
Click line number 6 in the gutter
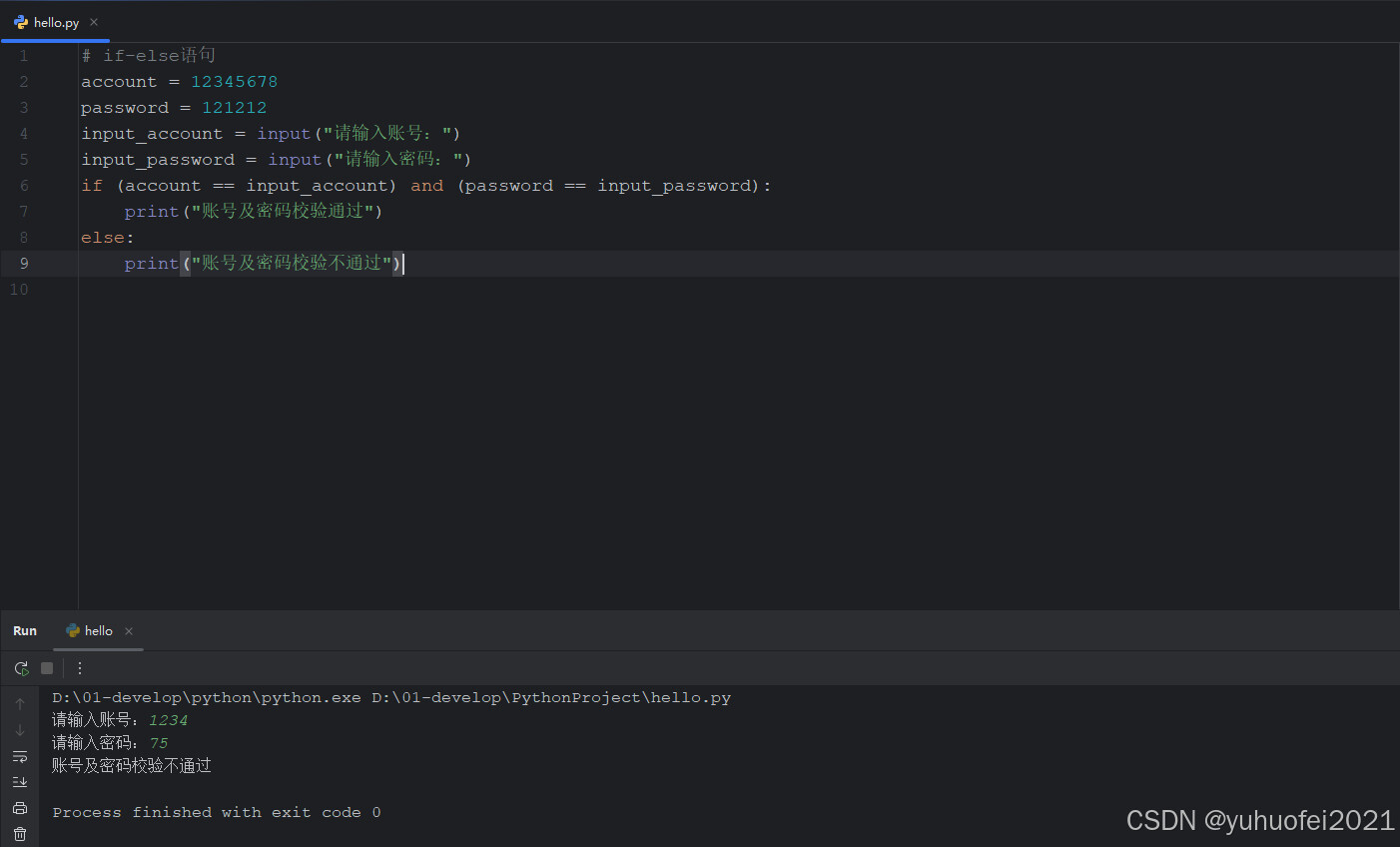click(24, 186)
